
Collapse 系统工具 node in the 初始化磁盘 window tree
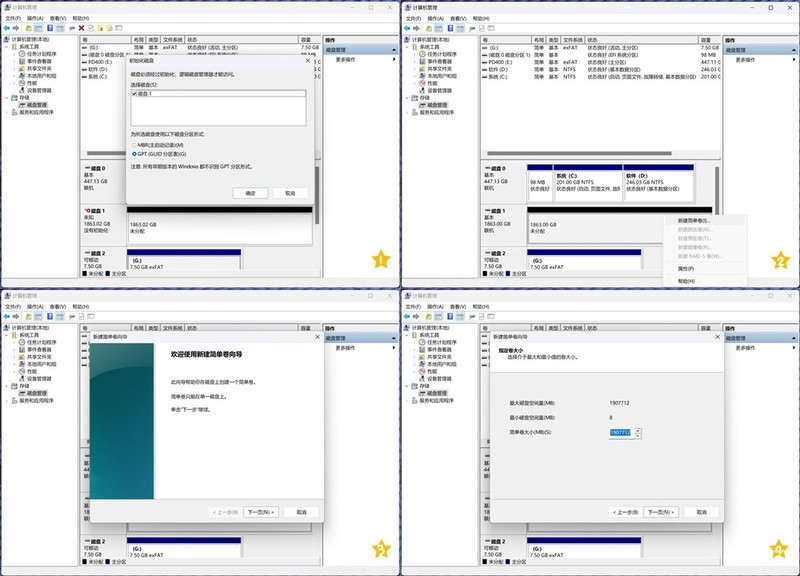tap(7, 46)
